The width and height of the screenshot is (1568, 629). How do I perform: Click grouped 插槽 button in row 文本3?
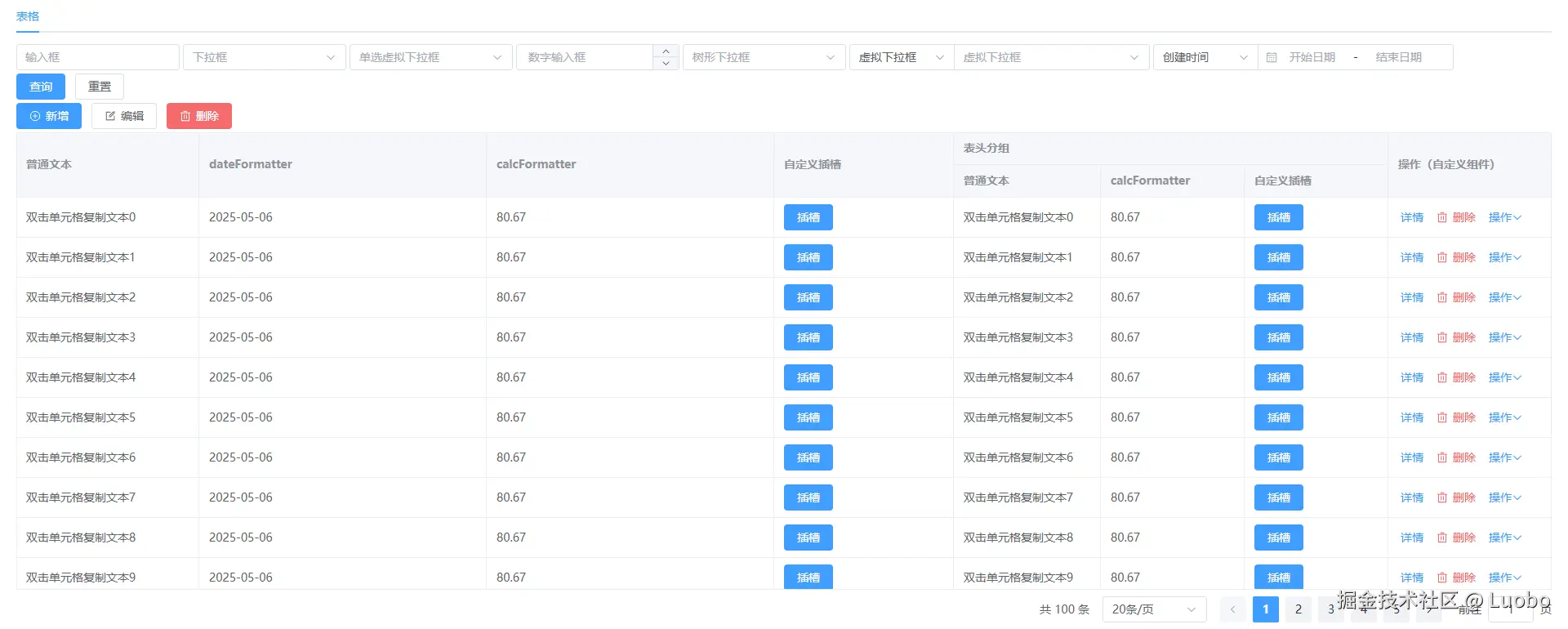1279,337
